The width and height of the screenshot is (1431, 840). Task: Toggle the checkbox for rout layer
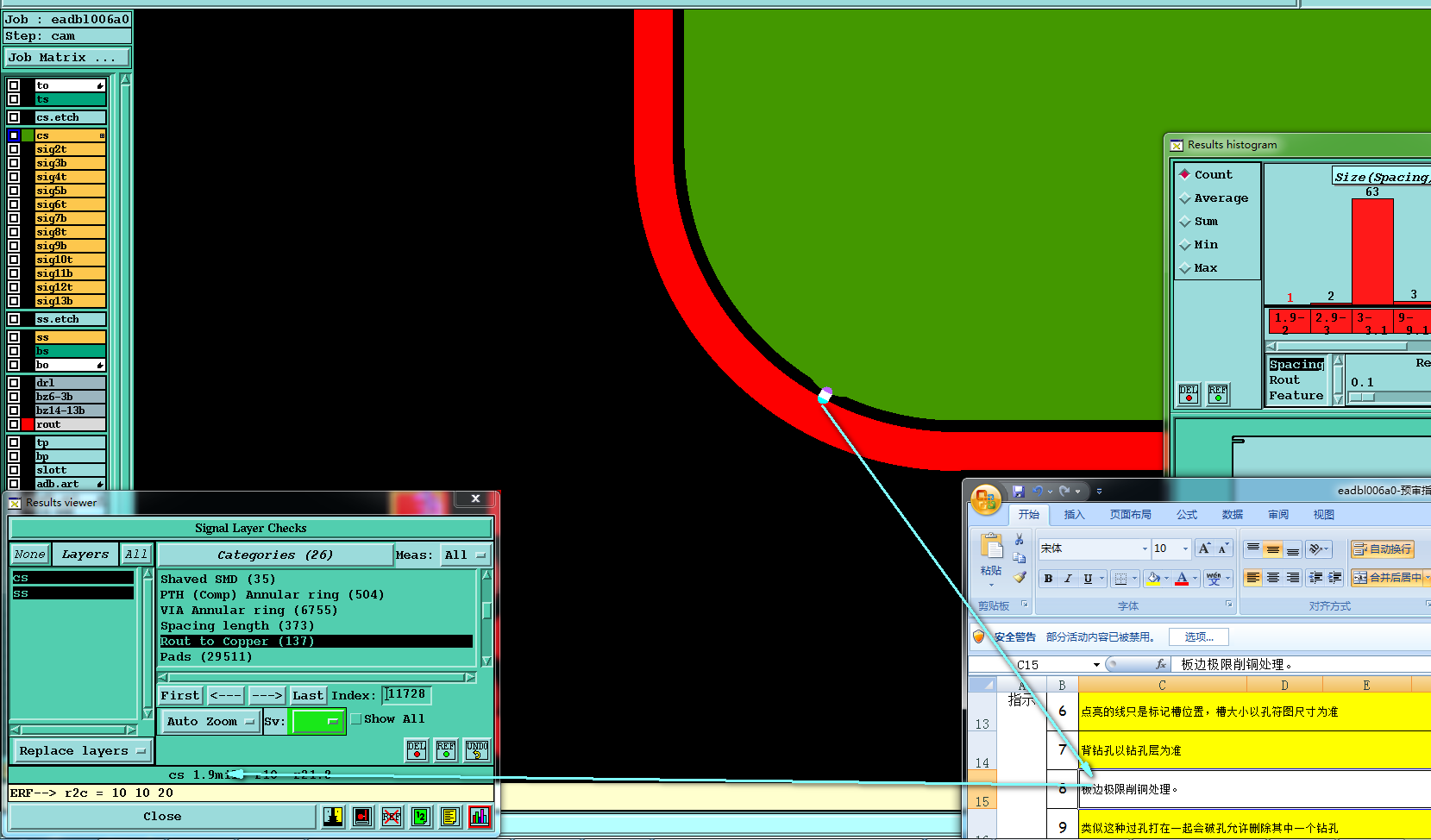pyautogui.click(x=14, y=424)
